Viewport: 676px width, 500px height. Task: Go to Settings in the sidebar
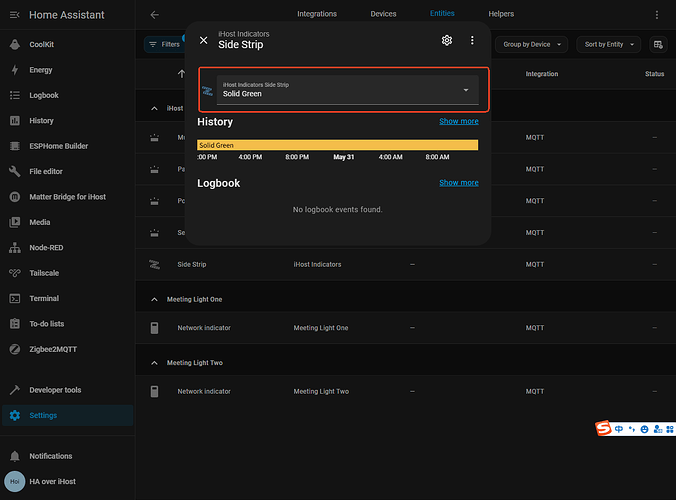68,416
